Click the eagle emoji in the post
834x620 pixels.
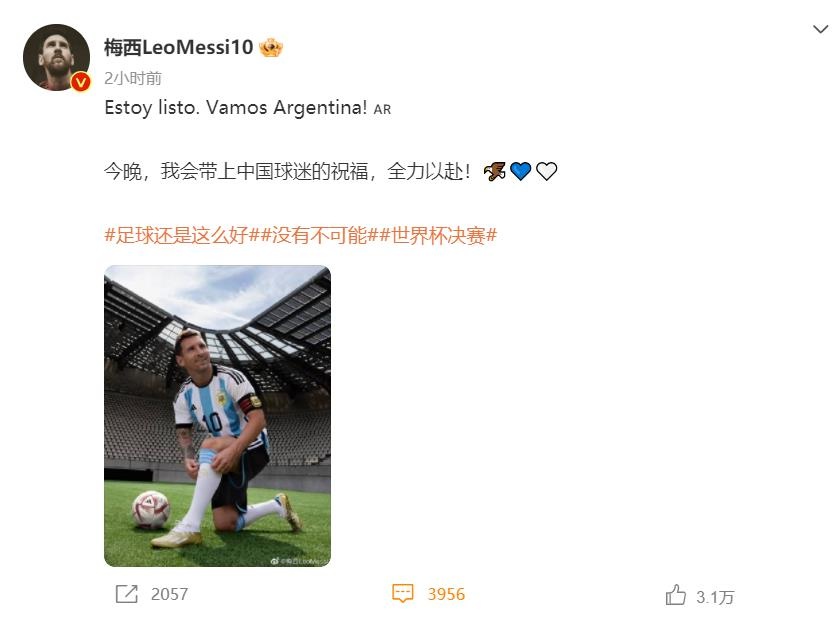click(495, 171)
